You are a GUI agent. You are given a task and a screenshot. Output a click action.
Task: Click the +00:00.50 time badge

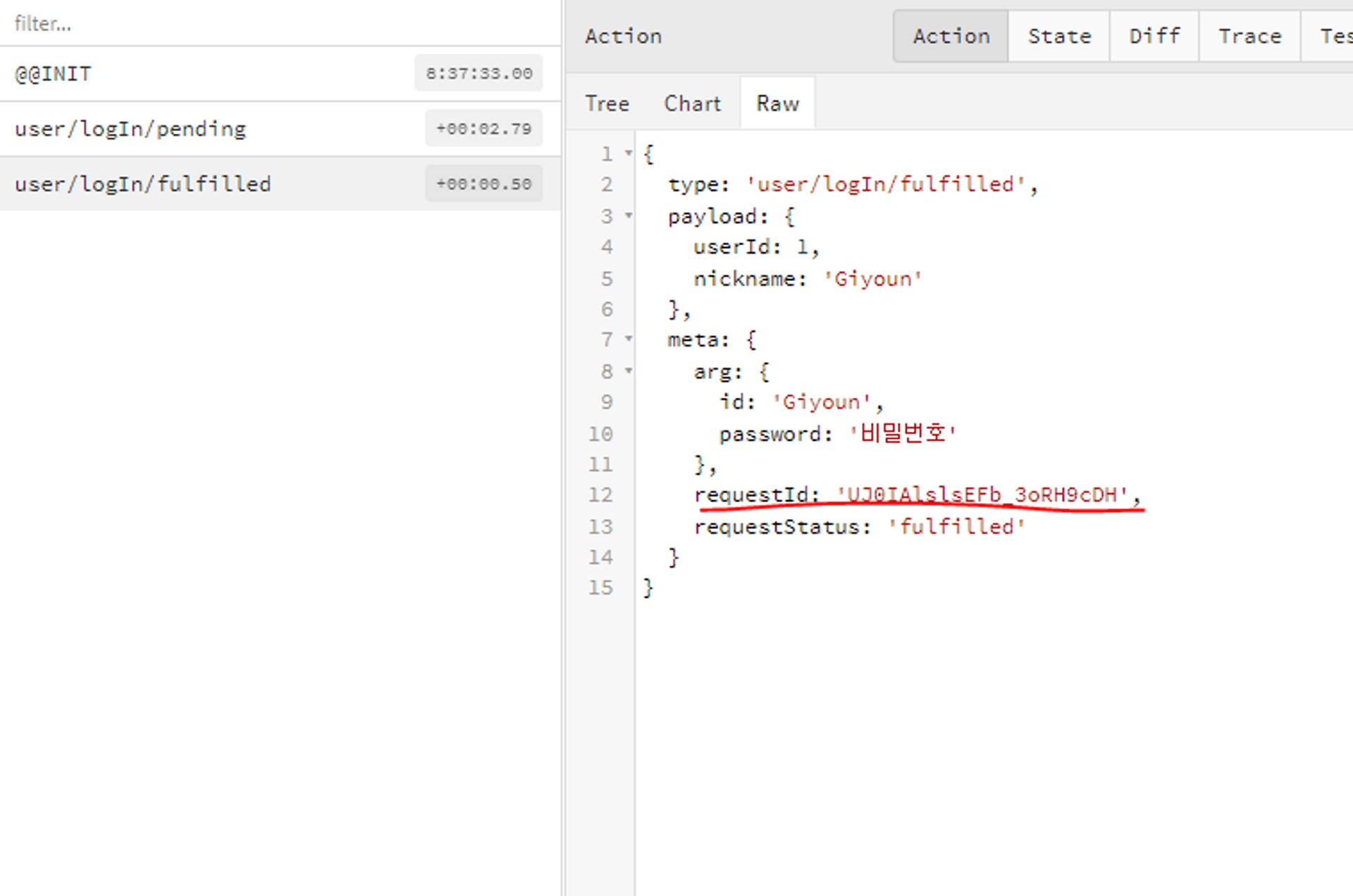point(483,184)
